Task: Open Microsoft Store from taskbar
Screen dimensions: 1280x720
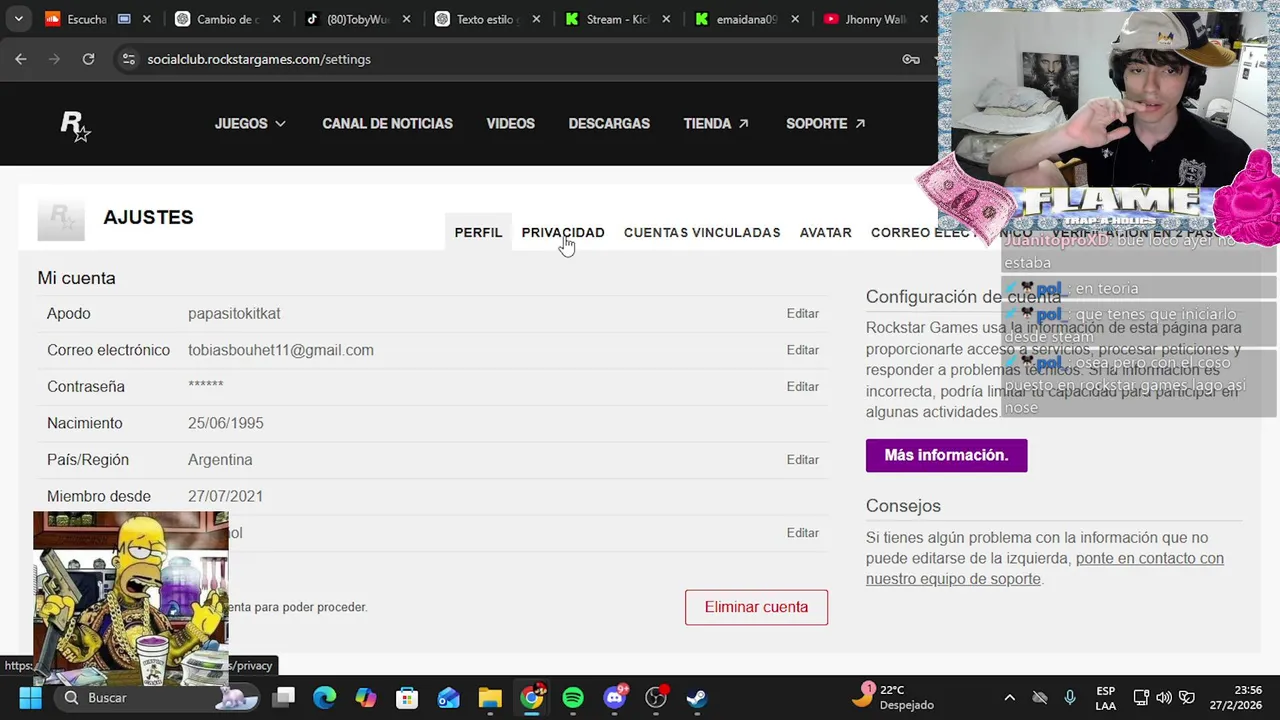Action: tap(406, 698)
